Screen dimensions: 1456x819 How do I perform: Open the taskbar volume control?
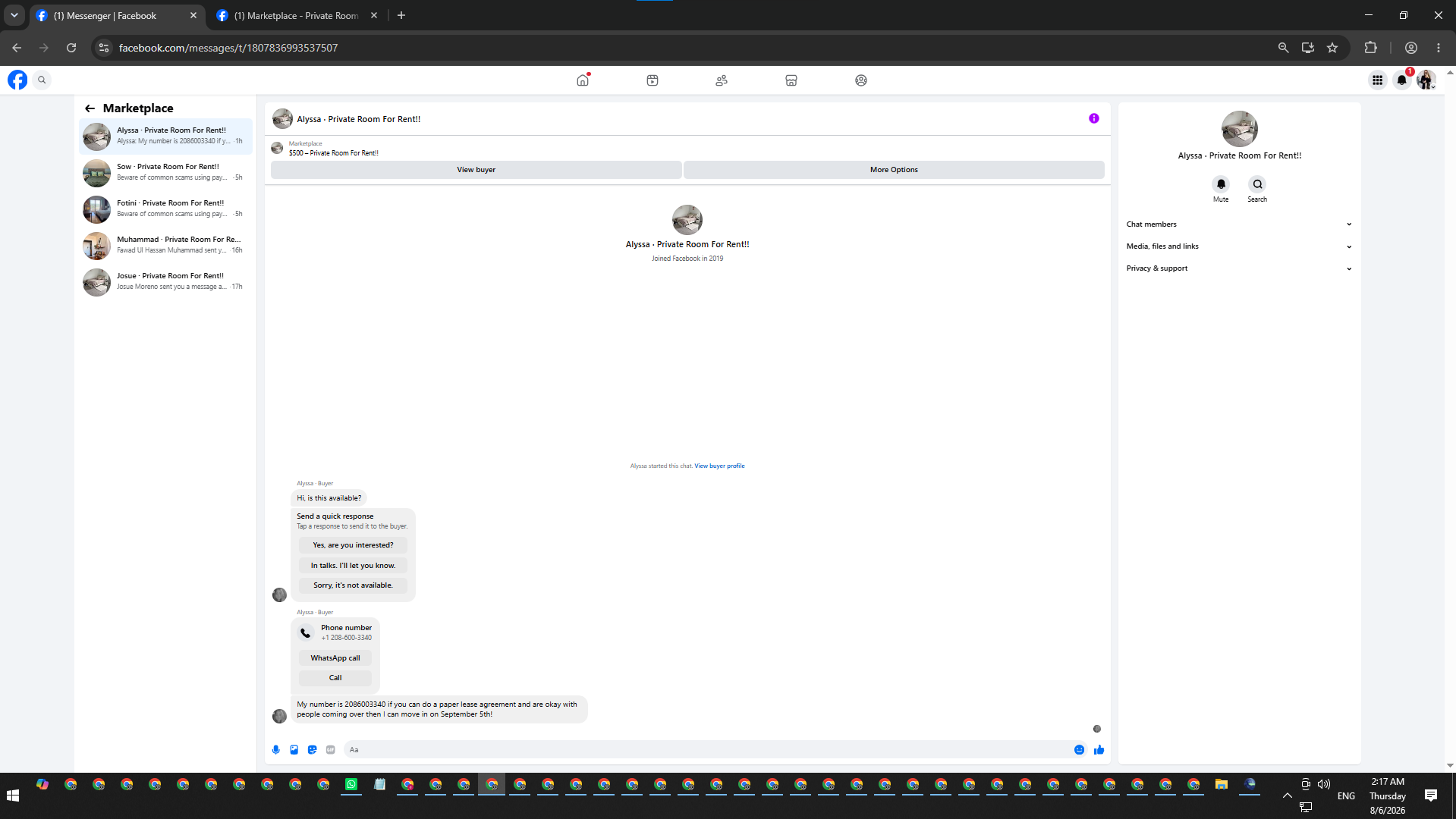(x=1324, y=784)
